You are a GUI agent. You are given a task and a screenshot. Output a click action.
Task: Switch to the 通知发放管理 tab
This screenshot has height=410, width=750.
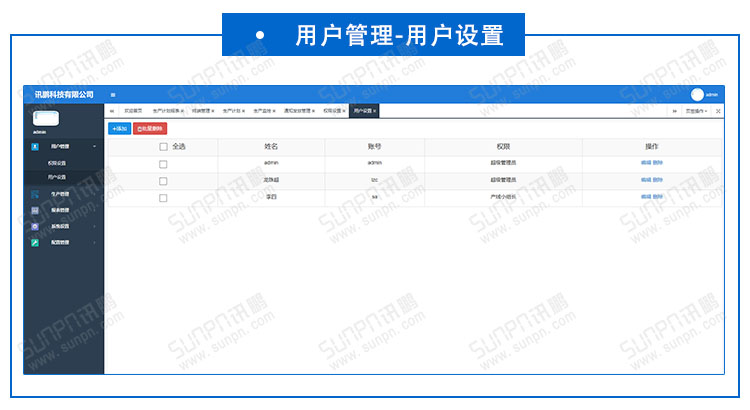coord(297,111)
